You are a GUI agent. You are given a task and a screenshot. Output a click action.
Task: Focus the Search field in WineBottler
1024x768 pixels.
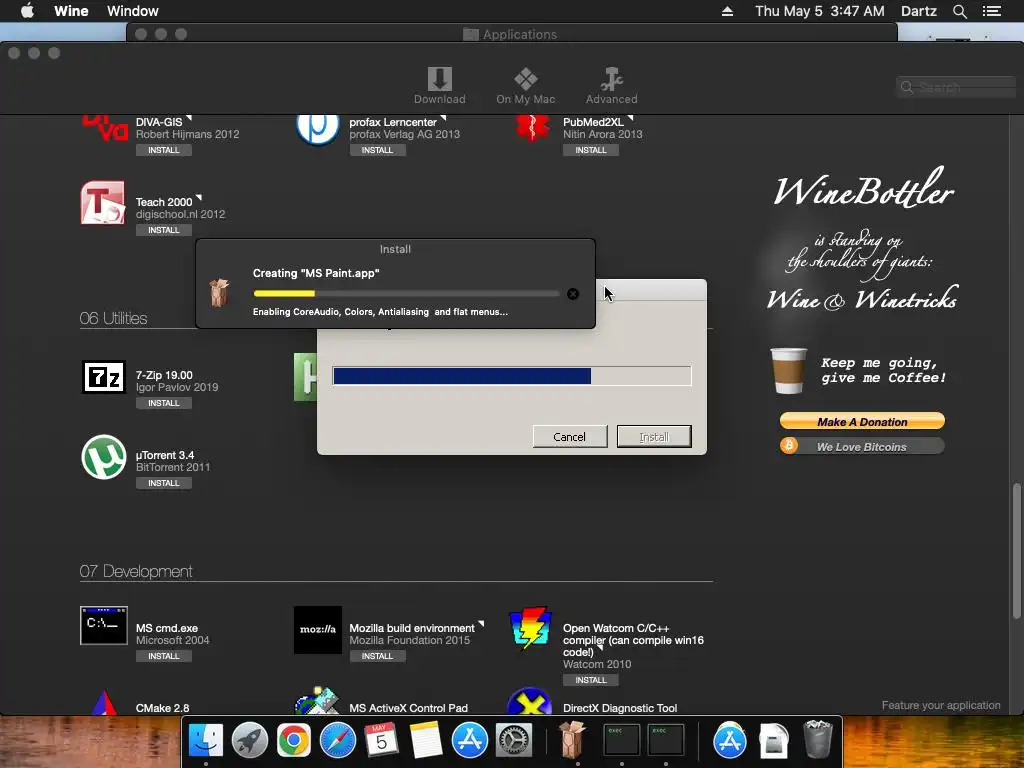(x=957, y=87)
